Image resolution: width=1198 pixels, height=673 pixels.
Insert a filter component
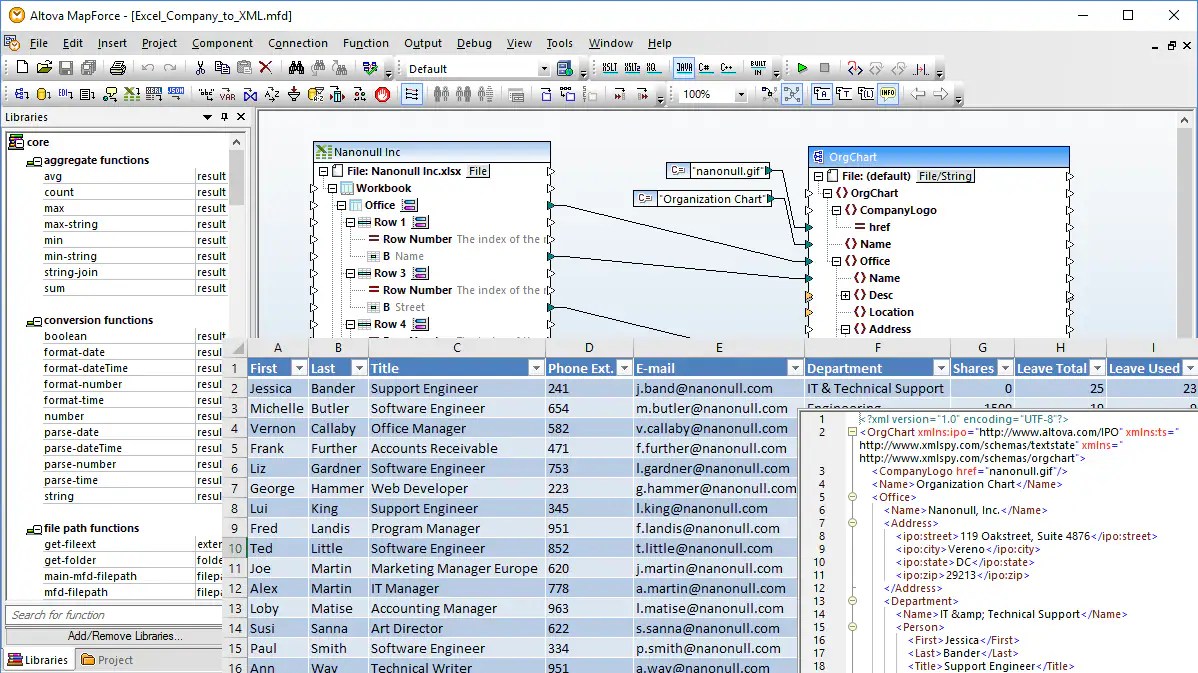point(293,94)
